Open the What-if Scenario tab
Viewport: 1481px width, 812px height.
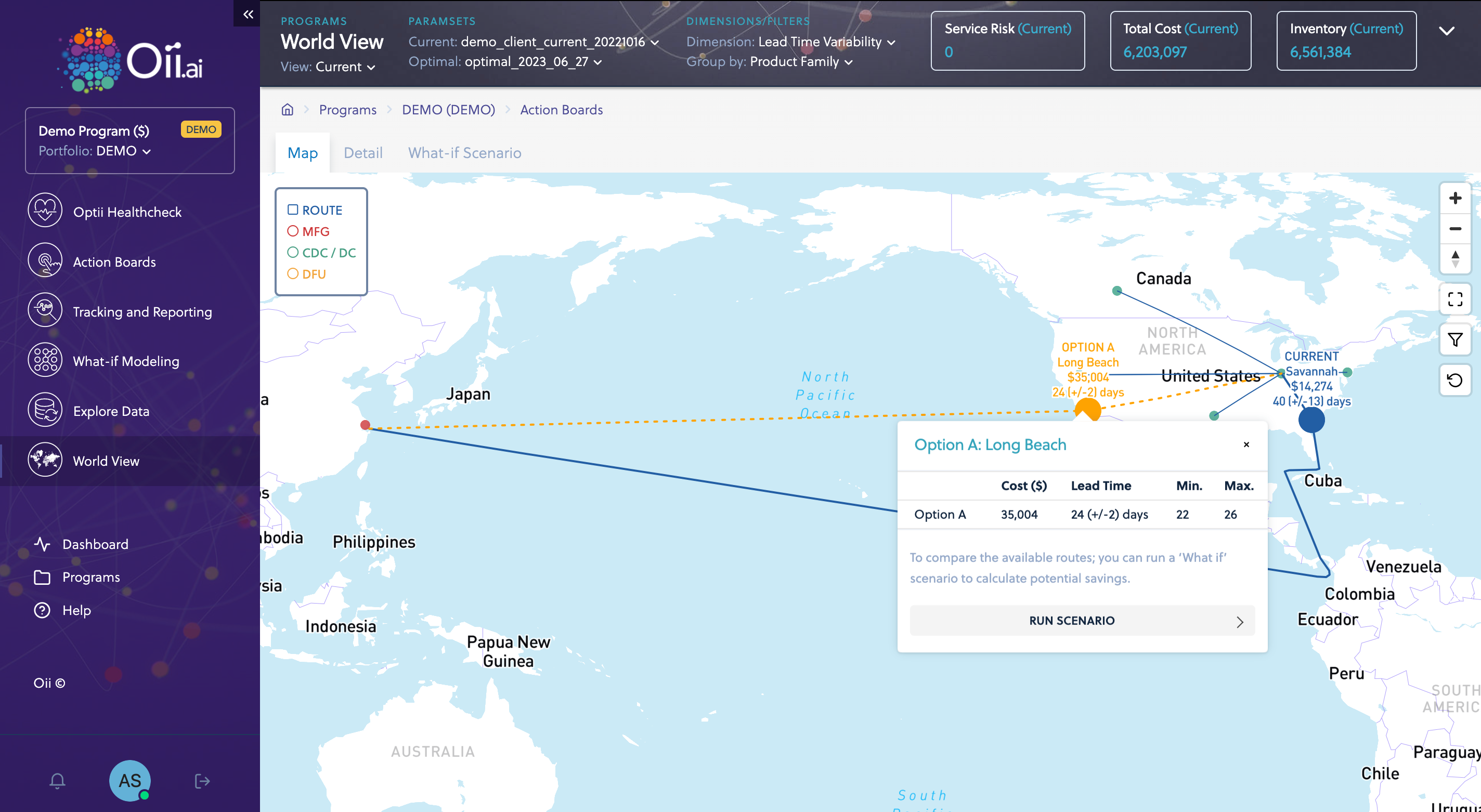pos(464,153)
